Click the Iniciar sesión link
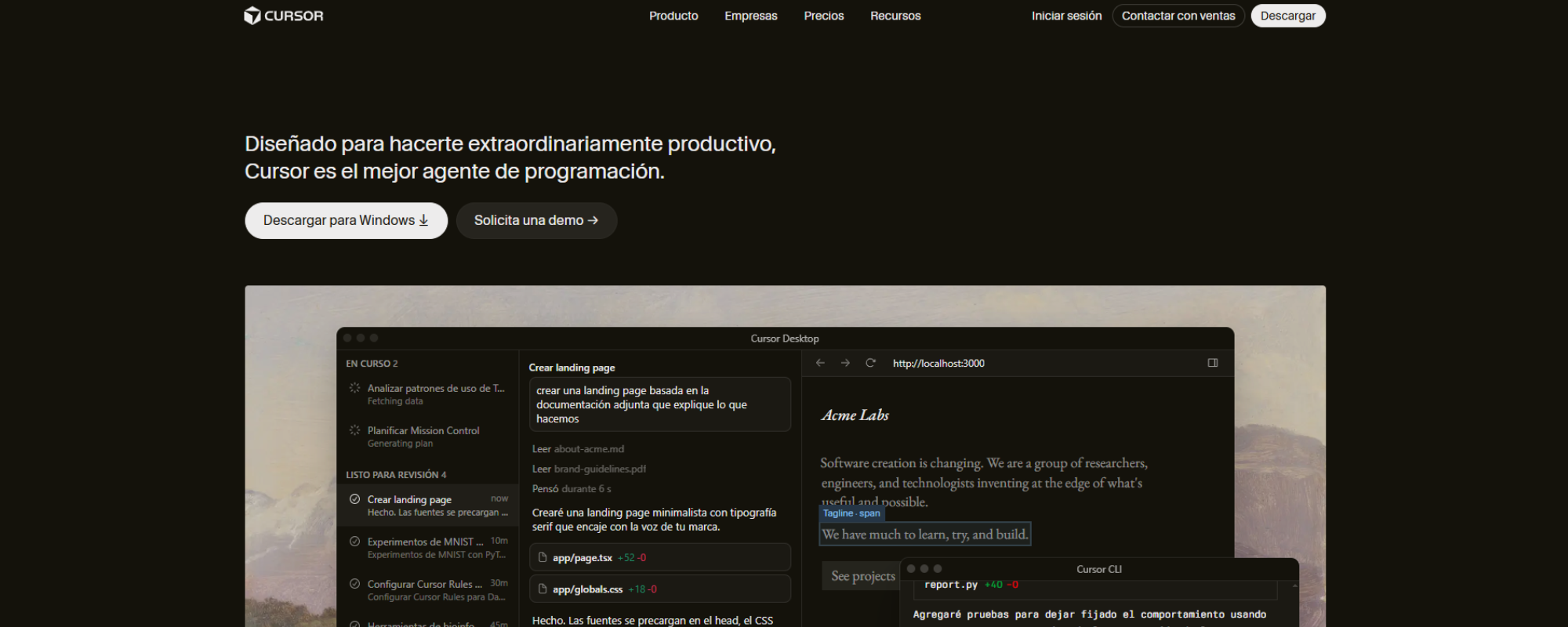Screen dimensions: 1568x627 click(x=1066, y=16)
